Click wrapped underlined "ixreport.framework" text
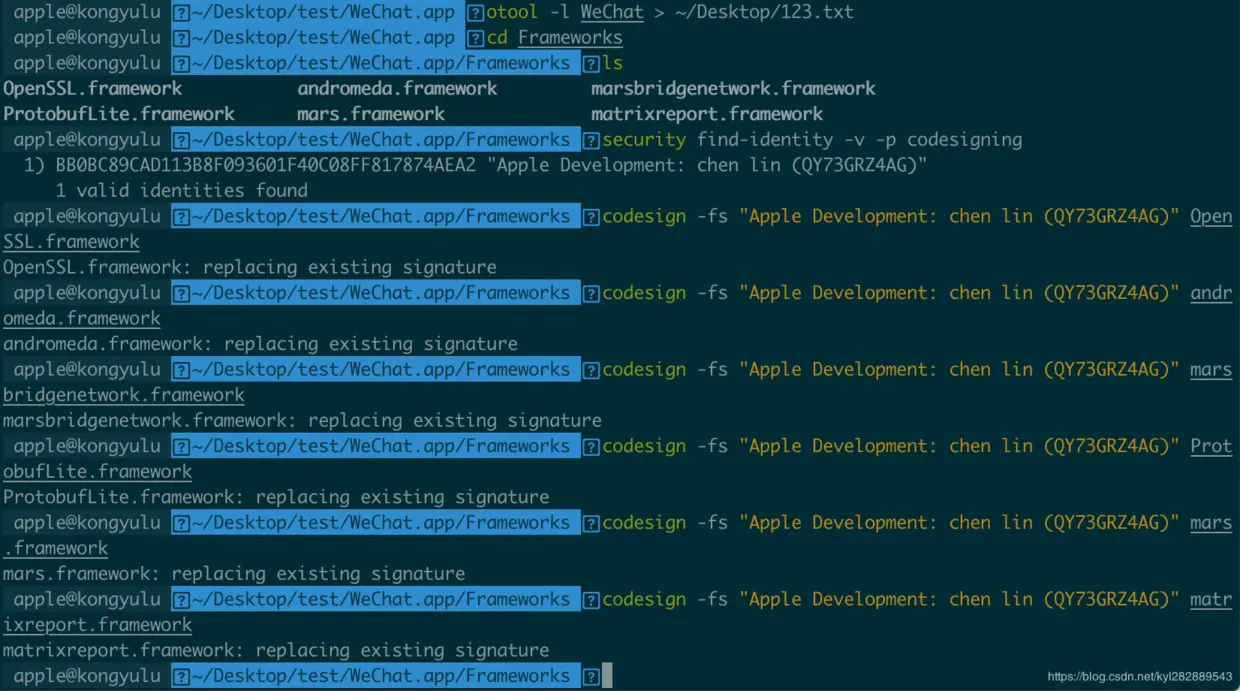This screenshot has height=691, width=1240. point(98,625)
